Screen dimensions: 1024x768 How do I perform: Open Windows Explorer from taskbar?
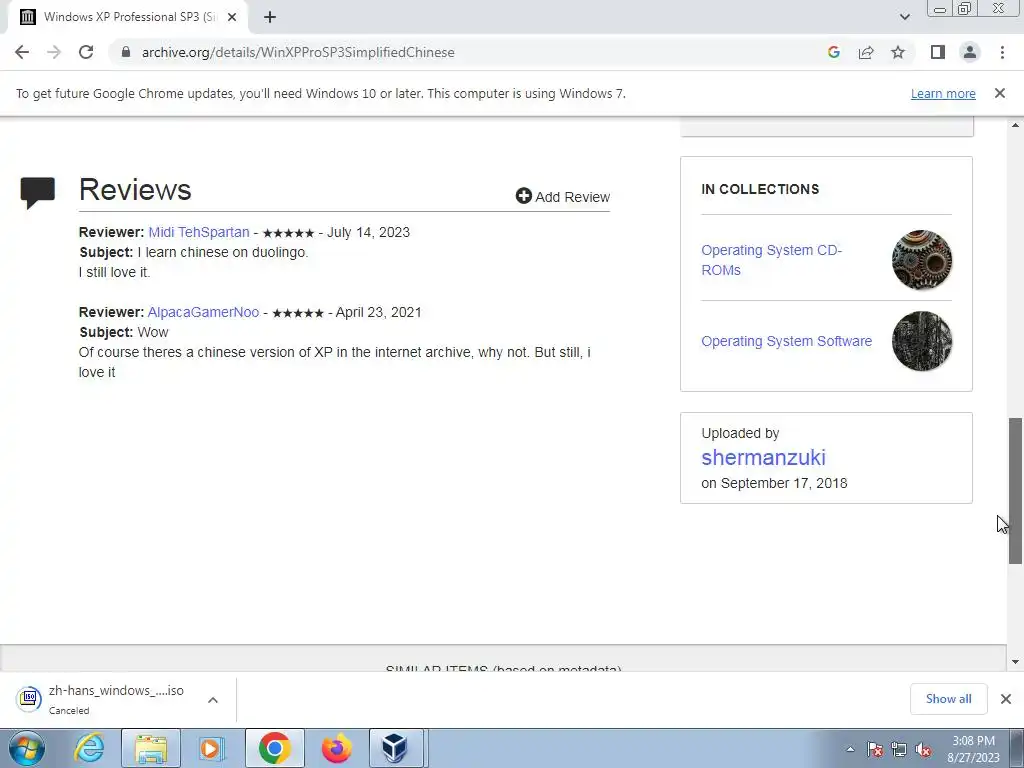[x=151, y=748]
